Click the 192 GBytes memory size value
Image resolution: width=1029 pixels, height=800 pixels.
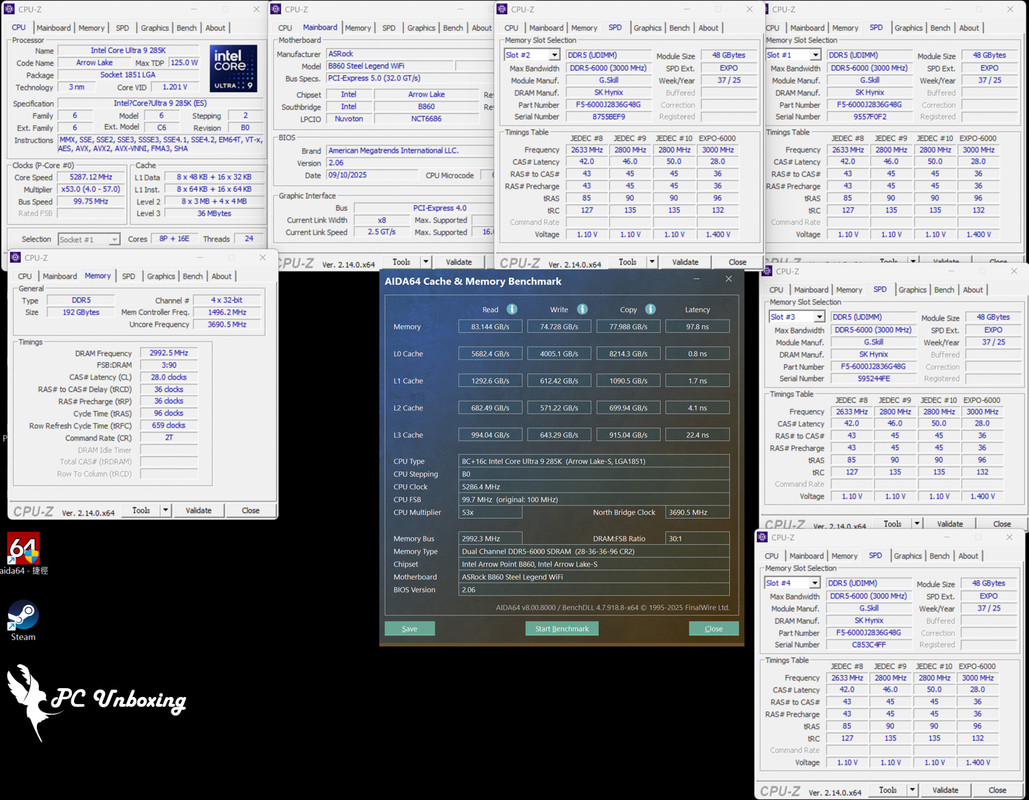pyautogui.click(x=81, y=312)
